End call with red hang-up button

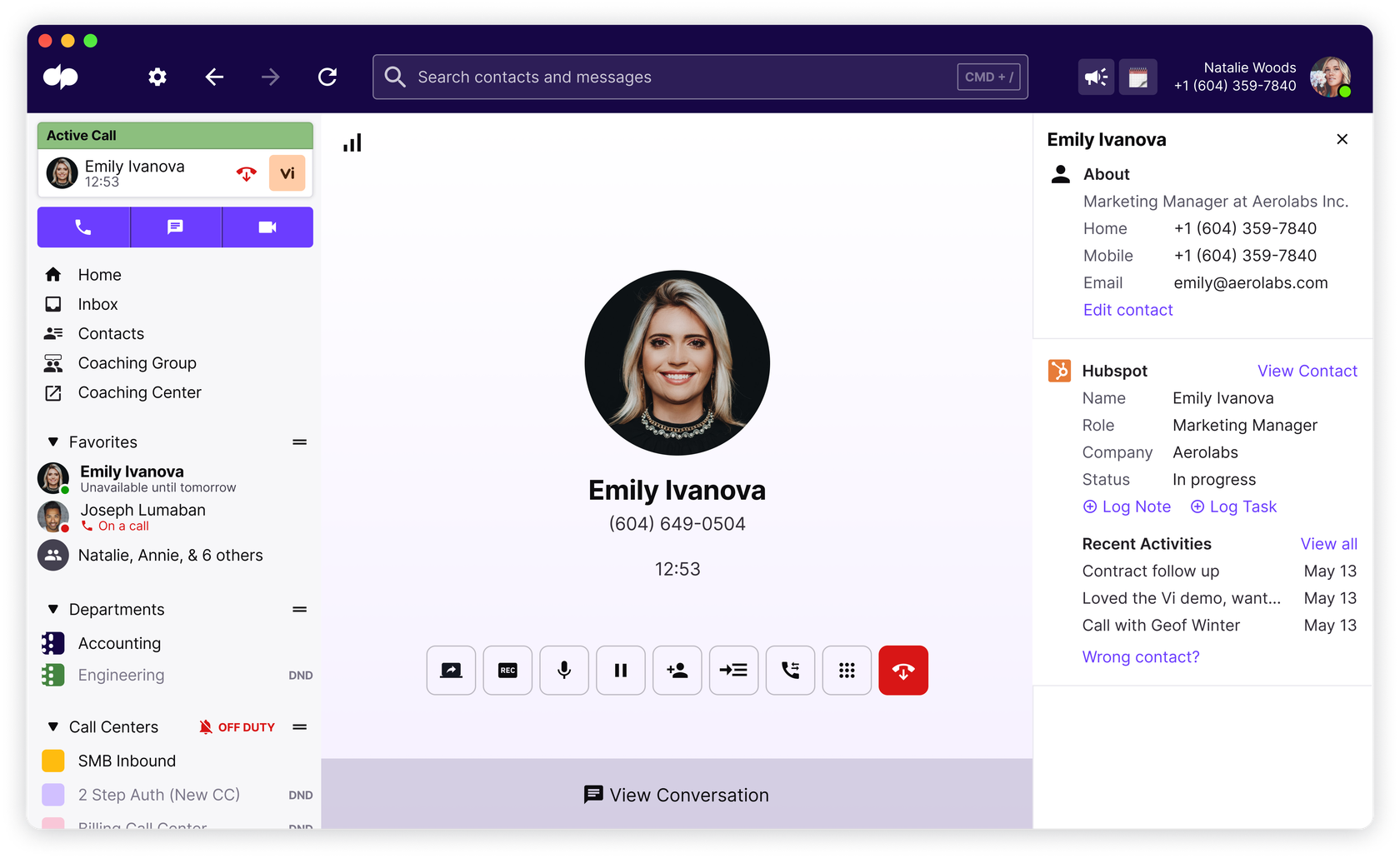(903, 670)
